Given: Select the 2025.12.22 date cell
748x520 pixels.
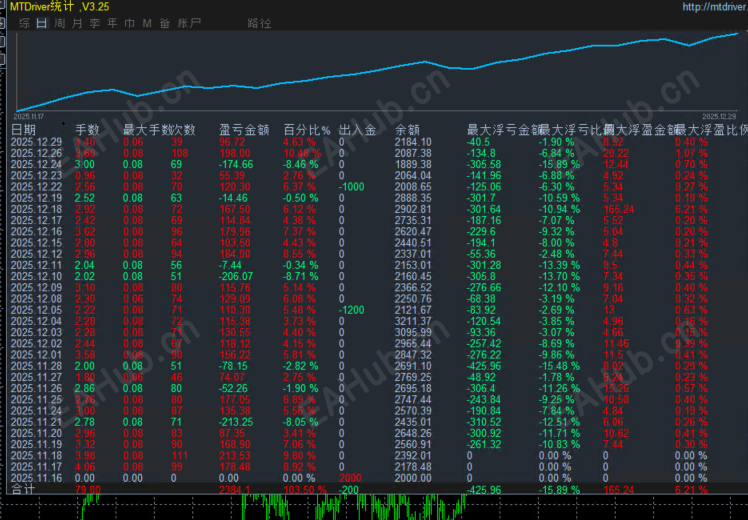Looking at the screenshot, I should tap(36, 187).
